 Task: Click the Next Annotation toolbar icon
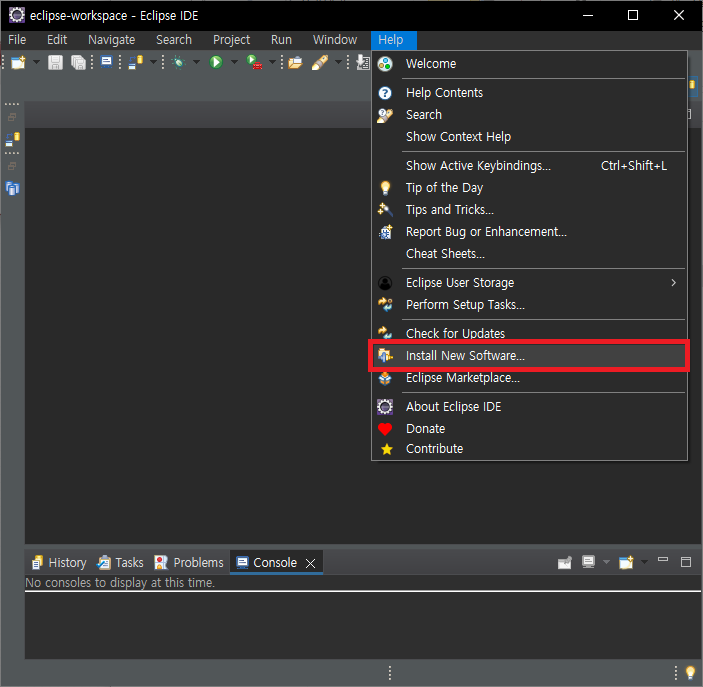coord(363,62)
